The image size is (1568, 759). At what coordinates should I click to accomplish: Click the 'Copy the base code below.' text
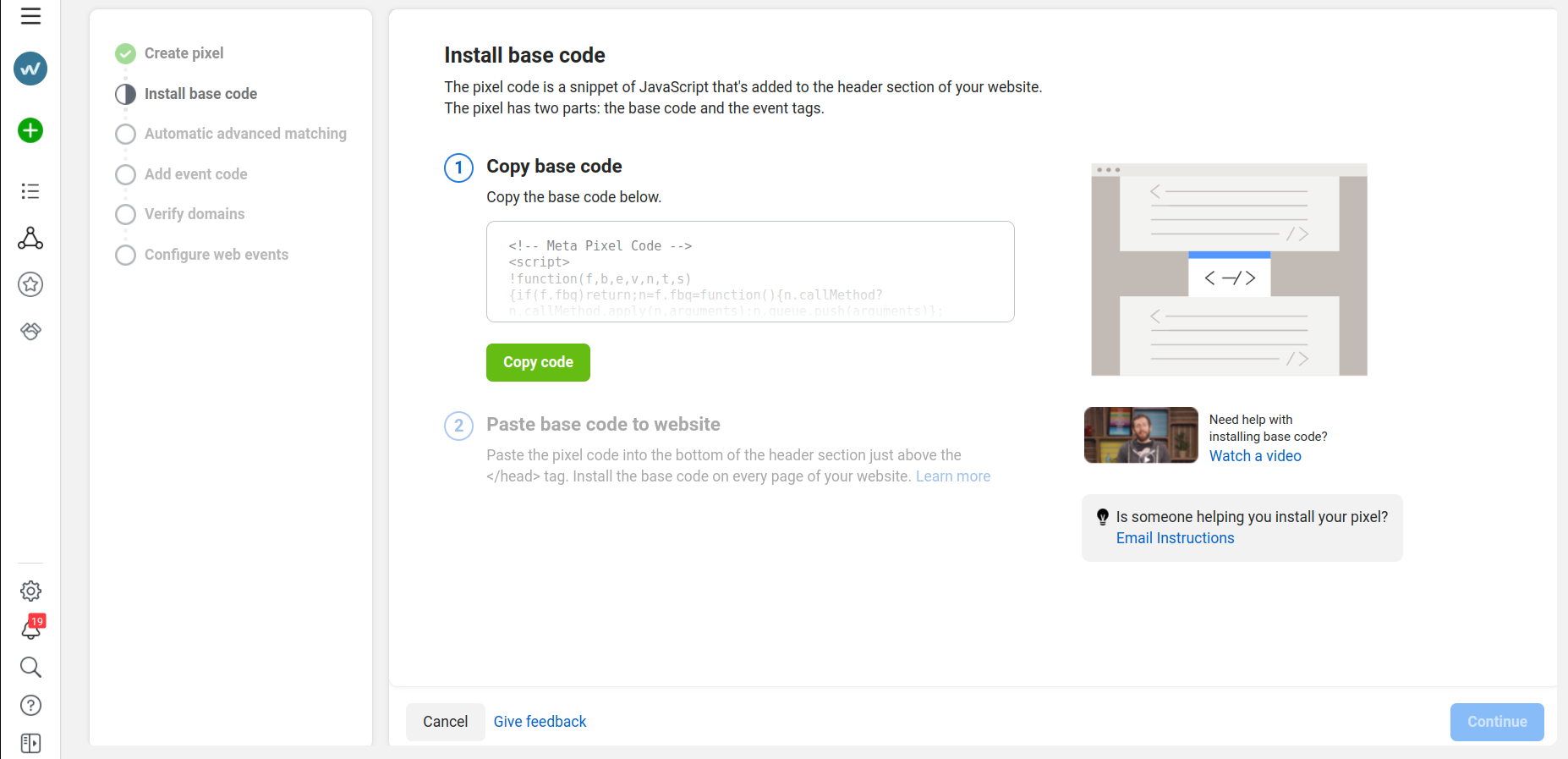pos(573,197)
